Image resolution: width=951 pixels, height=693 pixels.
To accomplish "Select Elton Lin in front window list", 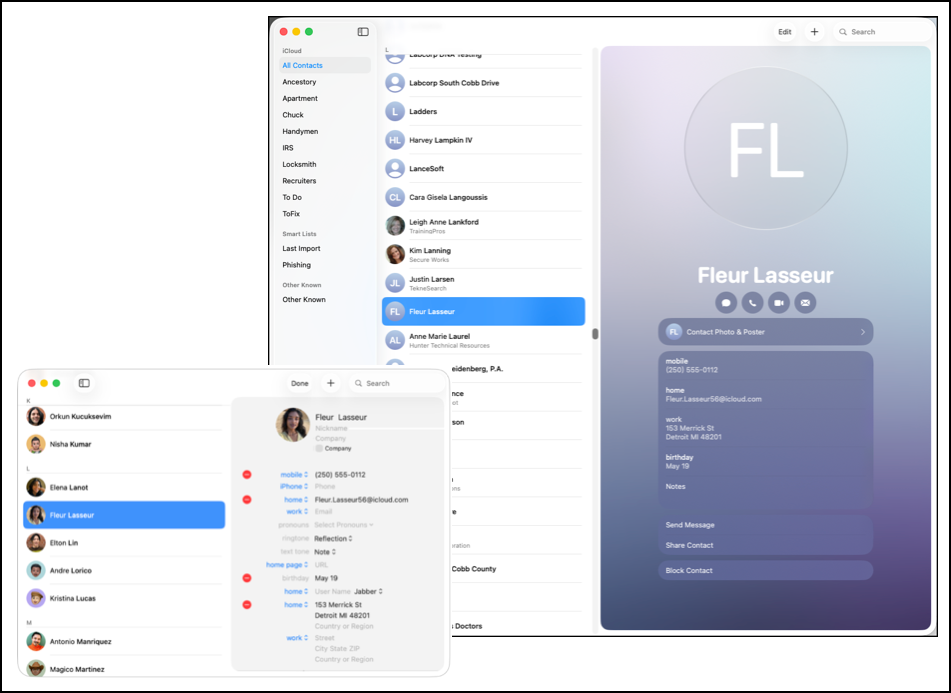I will click(x=124, y=543).
